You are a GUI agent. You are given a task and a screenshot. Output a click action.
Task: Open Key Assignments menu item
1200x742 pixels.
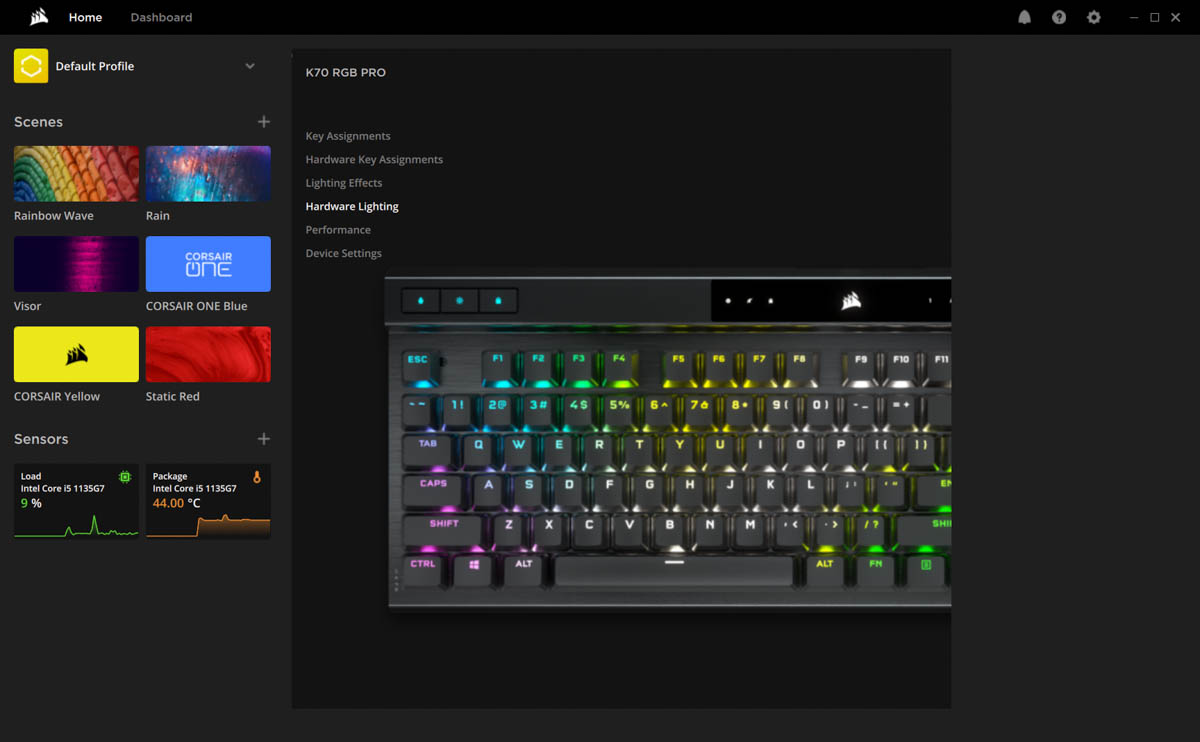click(348, 136)
